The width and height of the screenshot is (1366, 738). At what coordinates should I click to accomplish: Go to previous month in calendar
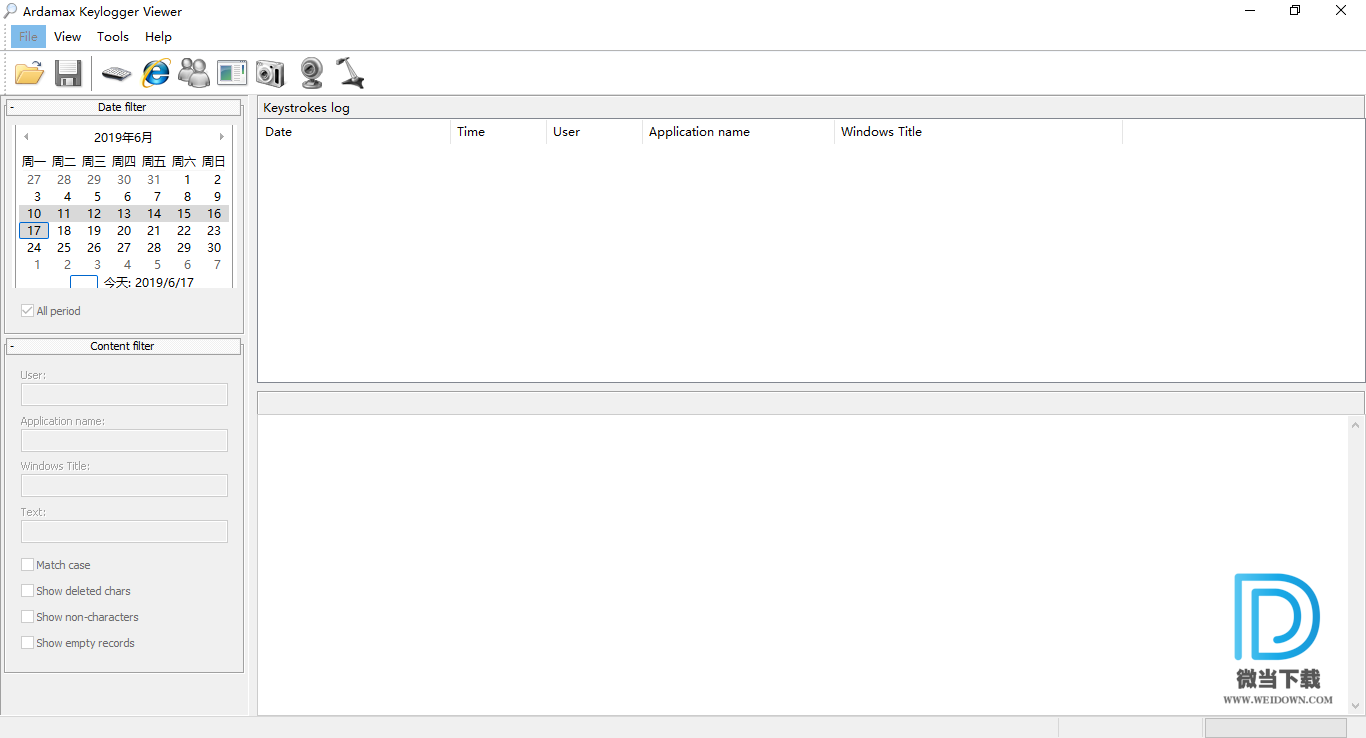click(x=26, y=137)
